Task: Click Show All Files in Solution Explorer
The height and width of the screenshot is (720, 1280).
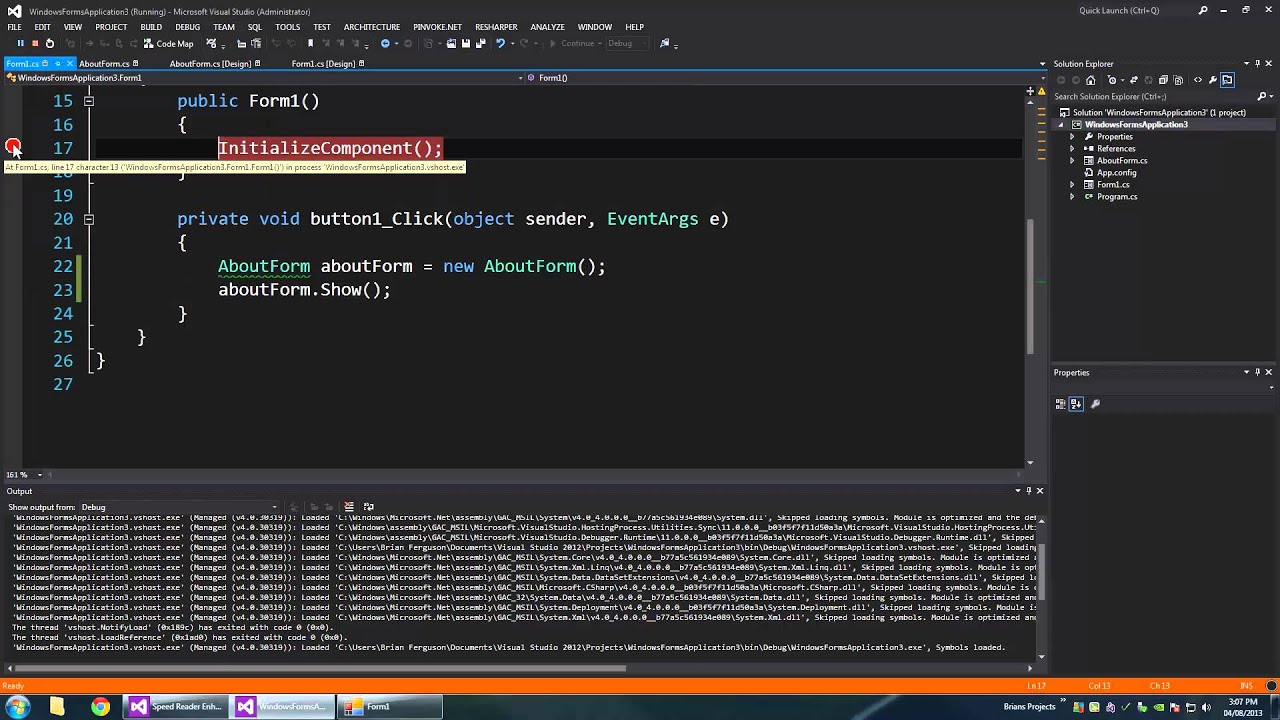Action: (x=1178, y=80)
